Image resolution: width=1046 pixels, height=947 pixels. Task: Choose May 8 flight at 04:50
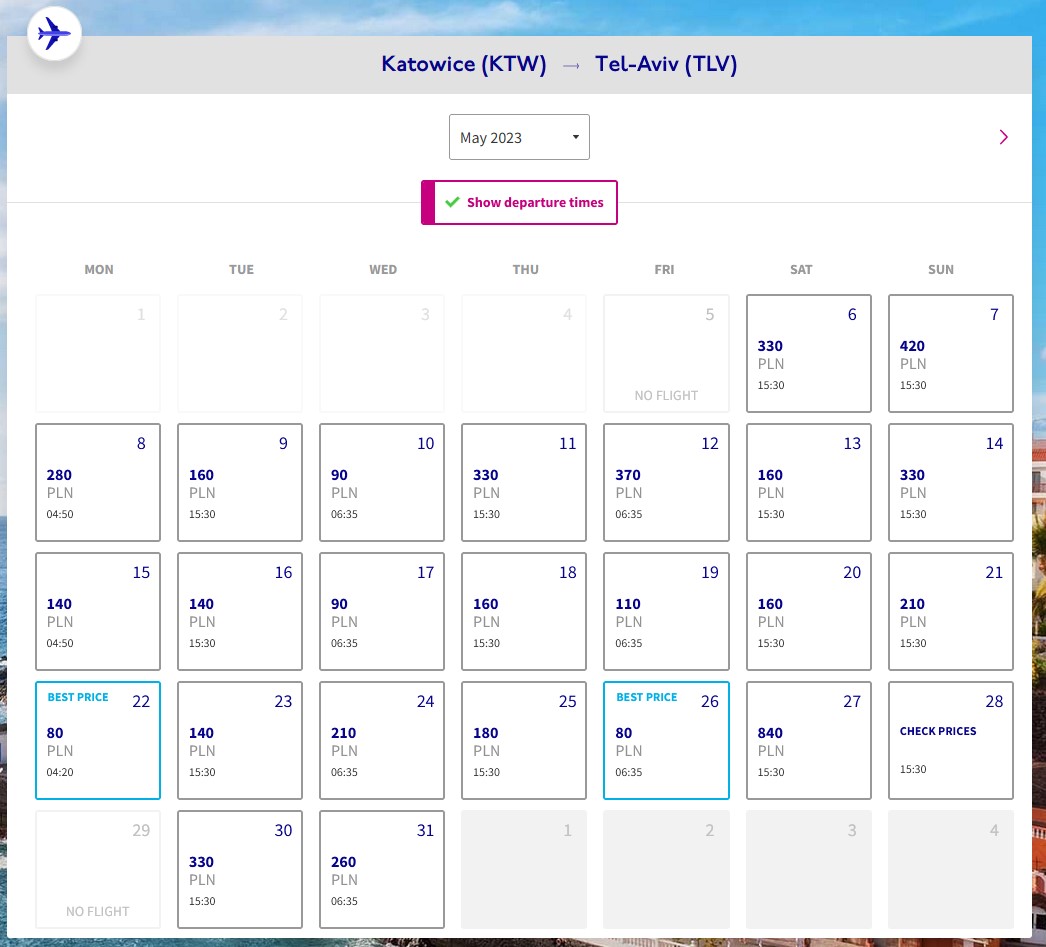[98, 482]
